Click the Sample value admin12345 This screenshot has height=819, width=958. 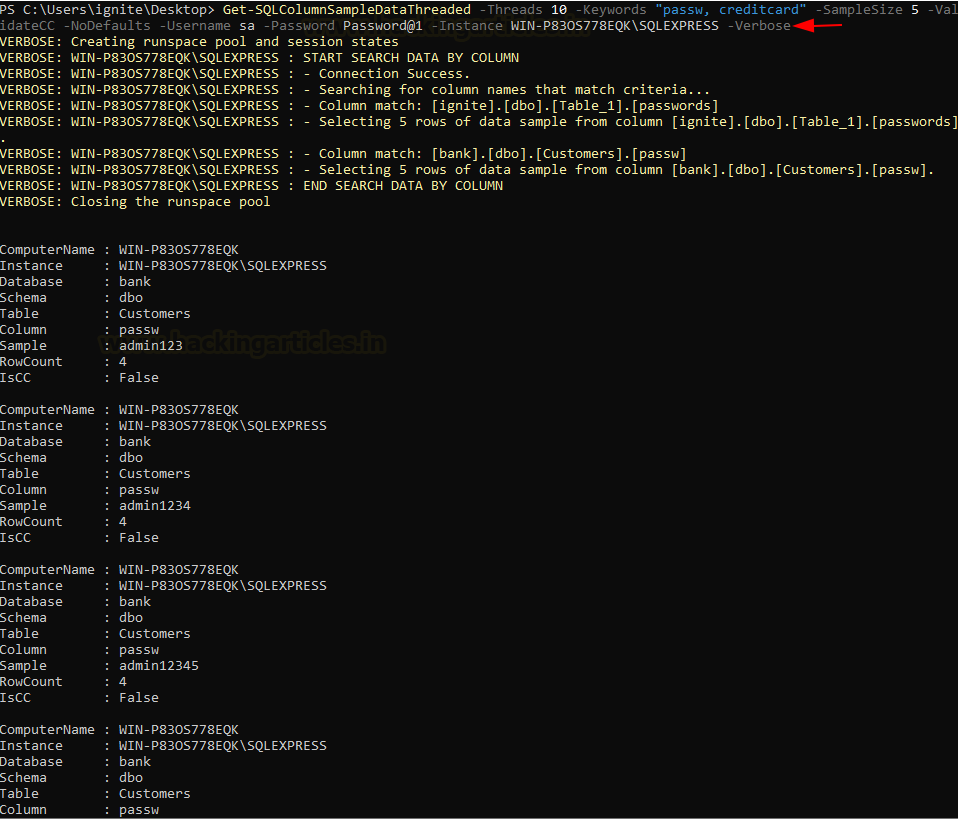159,666
